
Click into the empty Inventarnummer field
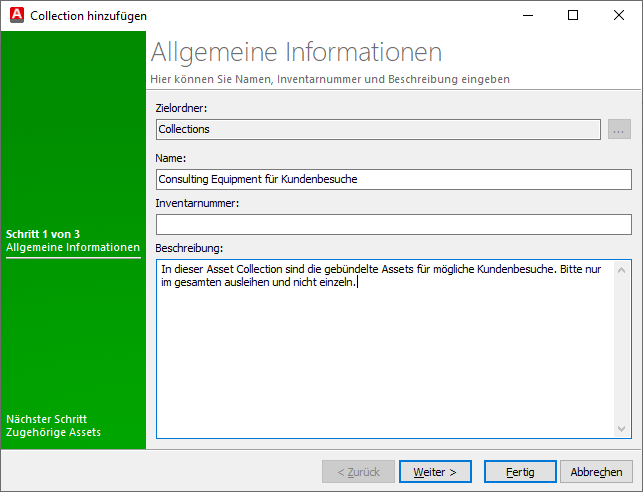394,224
